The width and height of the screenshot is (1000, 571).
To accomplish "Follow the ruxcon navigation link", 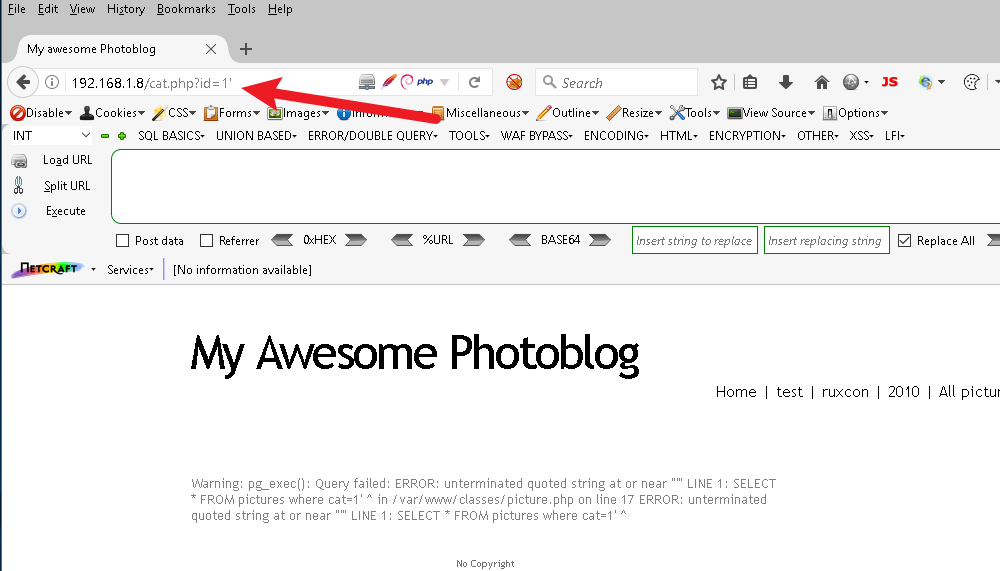I will point(845,392).
